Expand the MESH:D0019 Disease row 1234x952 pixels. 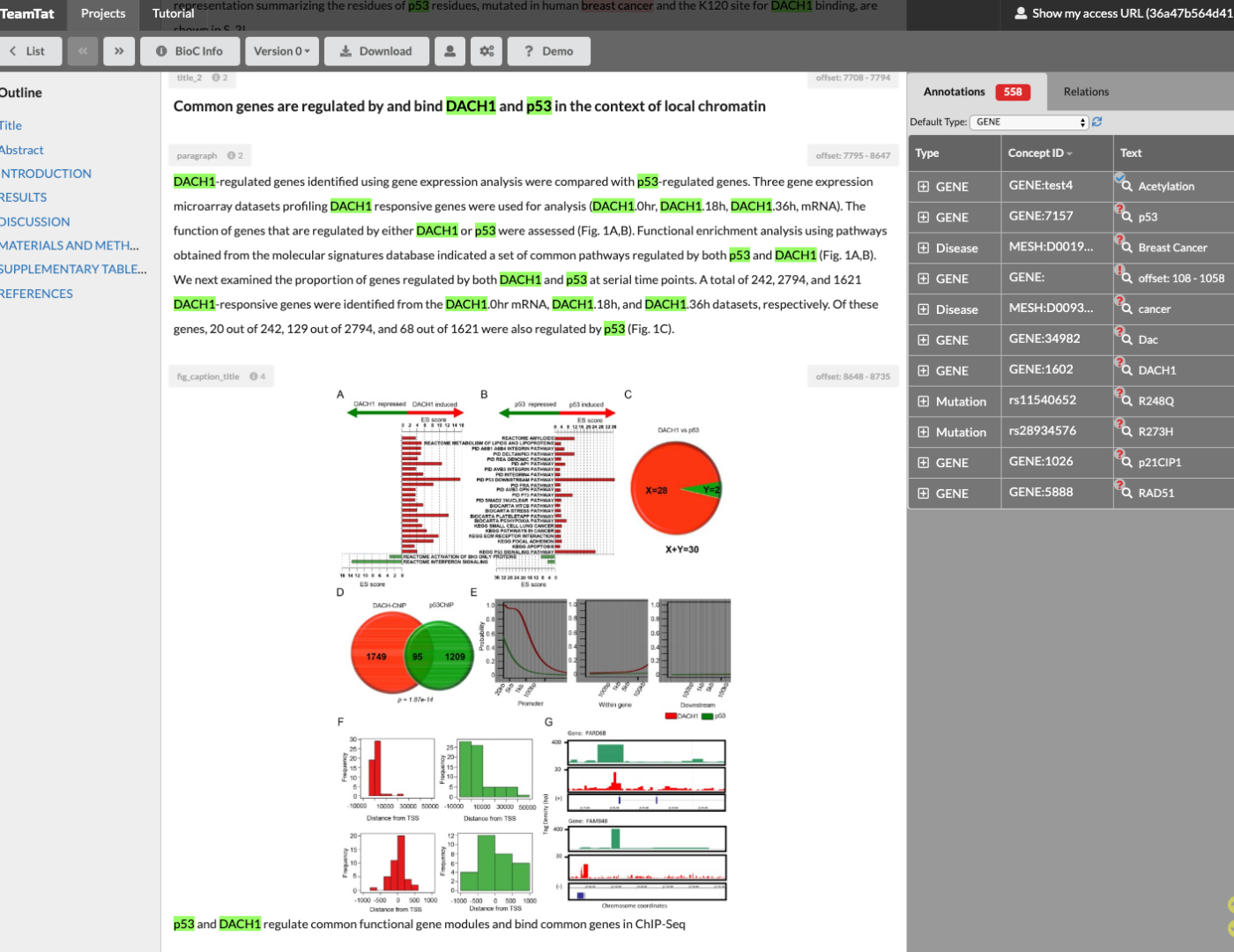coord(923,248)
